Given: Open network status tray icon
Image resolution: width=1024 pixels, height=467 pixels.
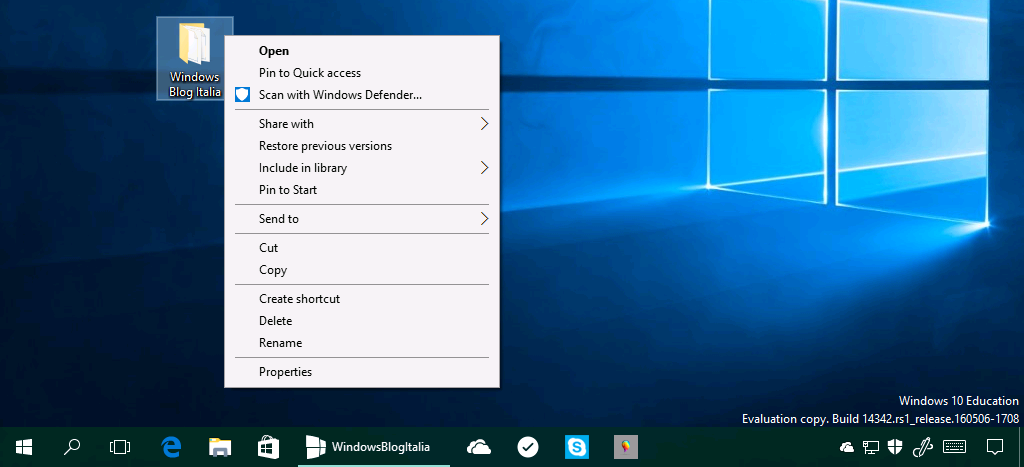Looking at the screenshot, I should 871,447.
